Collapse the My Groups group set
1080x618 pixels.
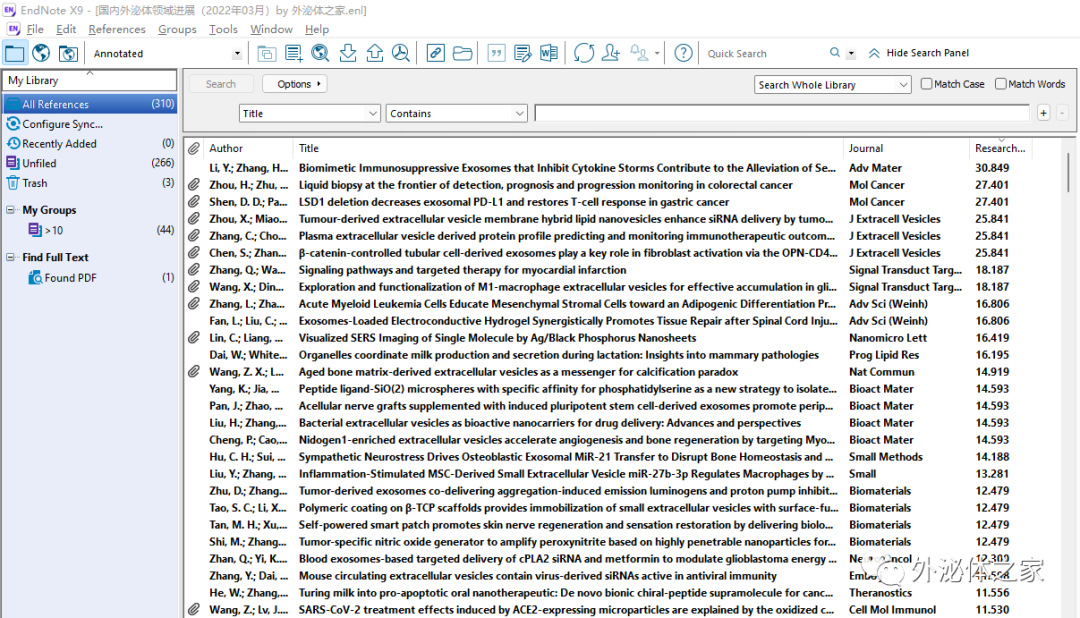click(11, 209)
